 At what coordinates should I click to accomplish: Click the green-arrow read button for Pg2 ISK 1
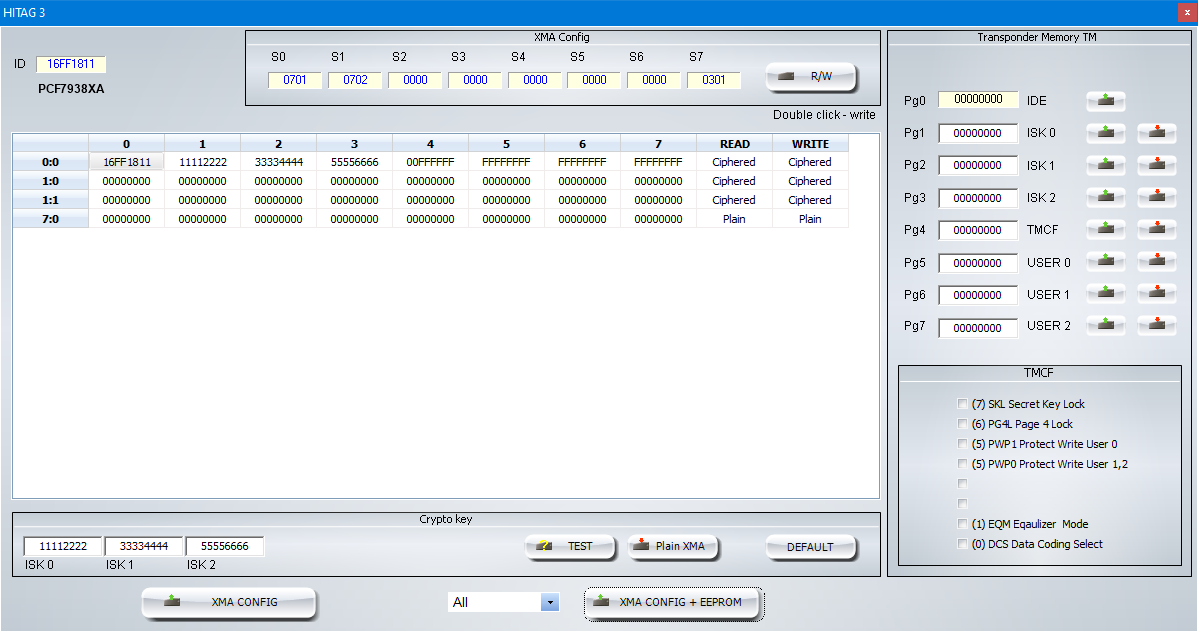point(1106,164)
